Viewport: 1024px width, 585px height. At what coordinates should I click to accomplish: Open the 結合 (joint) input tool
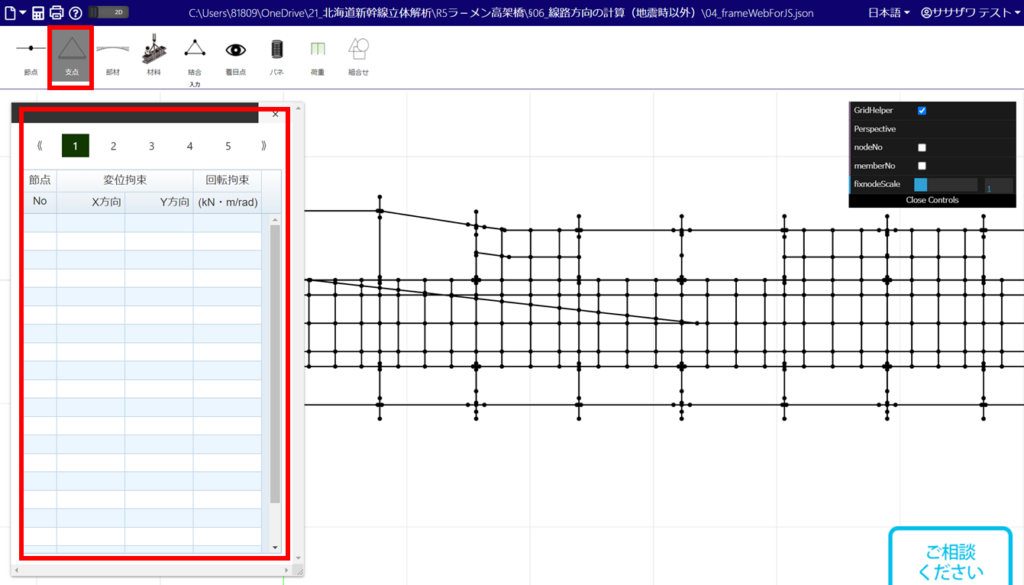click(195, 56)
